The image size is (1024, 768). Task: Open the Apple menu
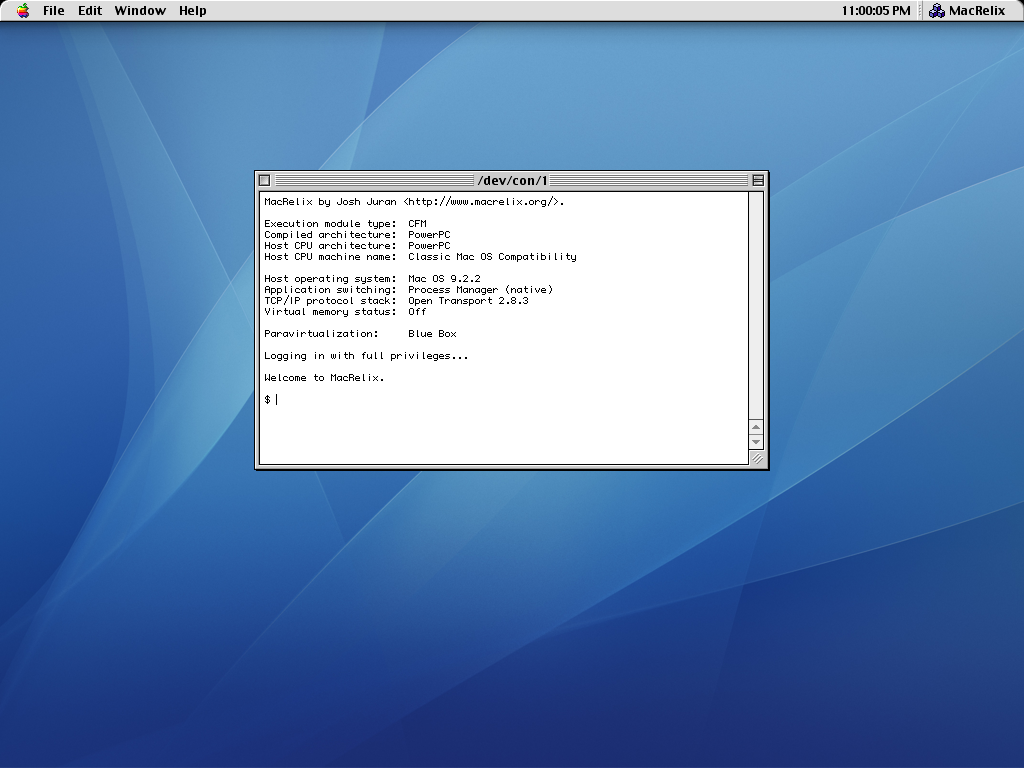pyautogui.click(x=23, y=10)
